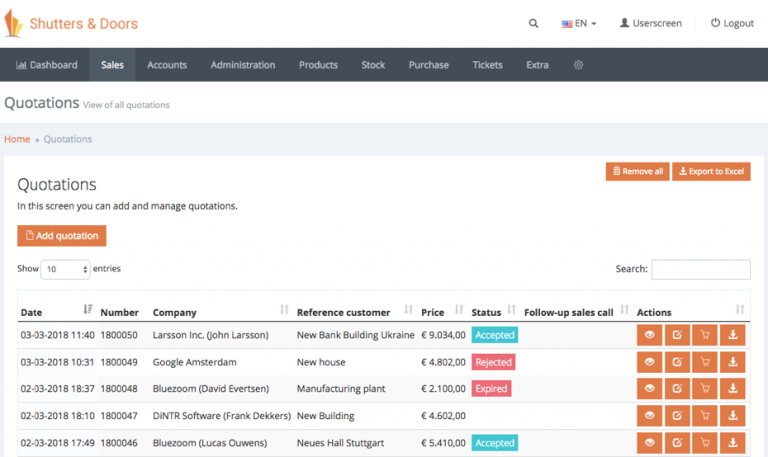Click the Number column header
This screenshot has width=768, height=457.
pyautogui.click(x=120, y=312)
